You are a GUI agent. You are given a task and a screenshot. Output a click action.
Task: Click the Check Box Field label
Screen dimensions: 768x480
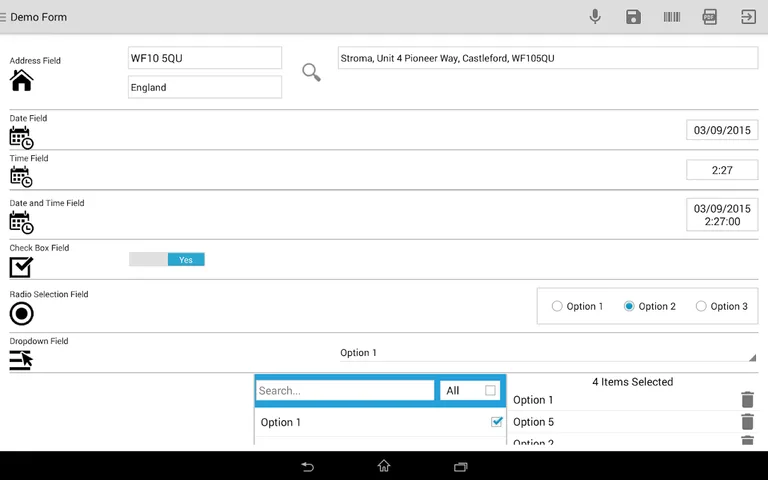click(x=39, y=248)
